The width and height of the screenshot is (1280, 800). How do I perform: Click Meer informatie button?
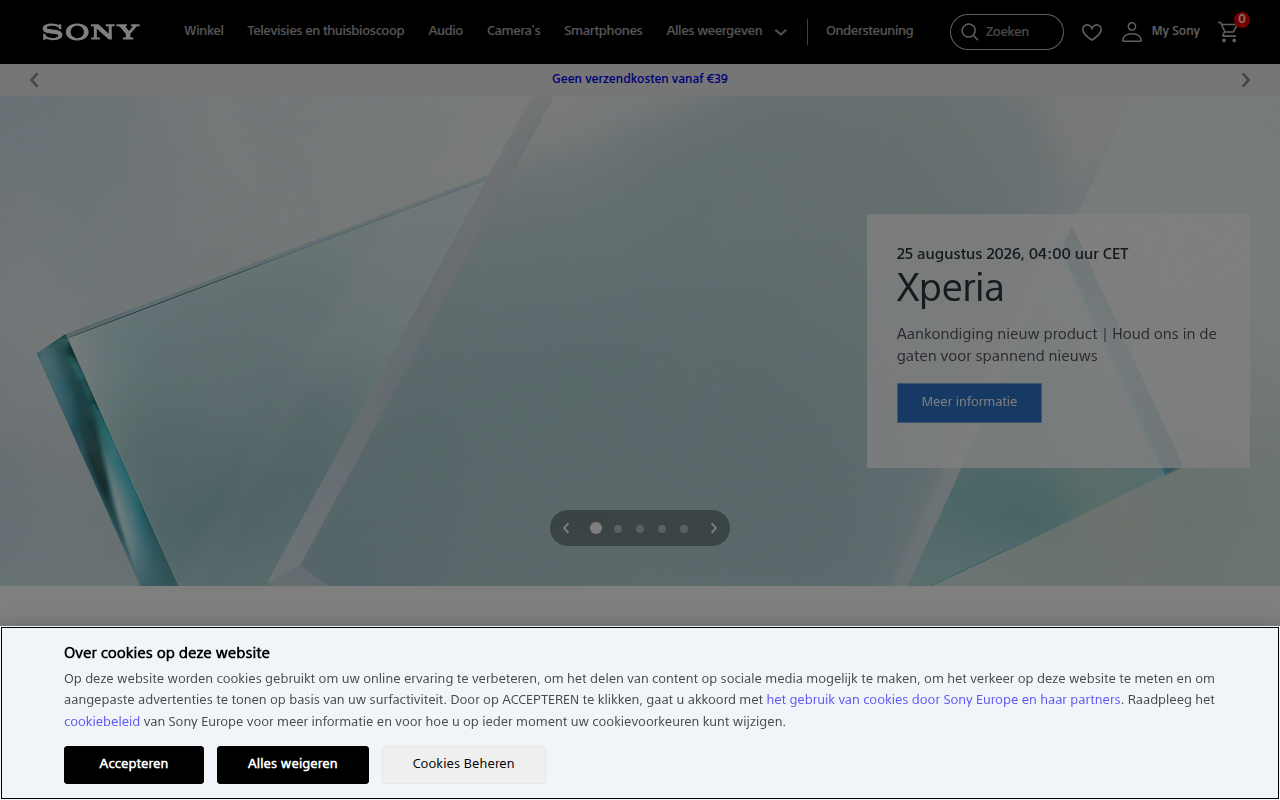click(969, 402)
